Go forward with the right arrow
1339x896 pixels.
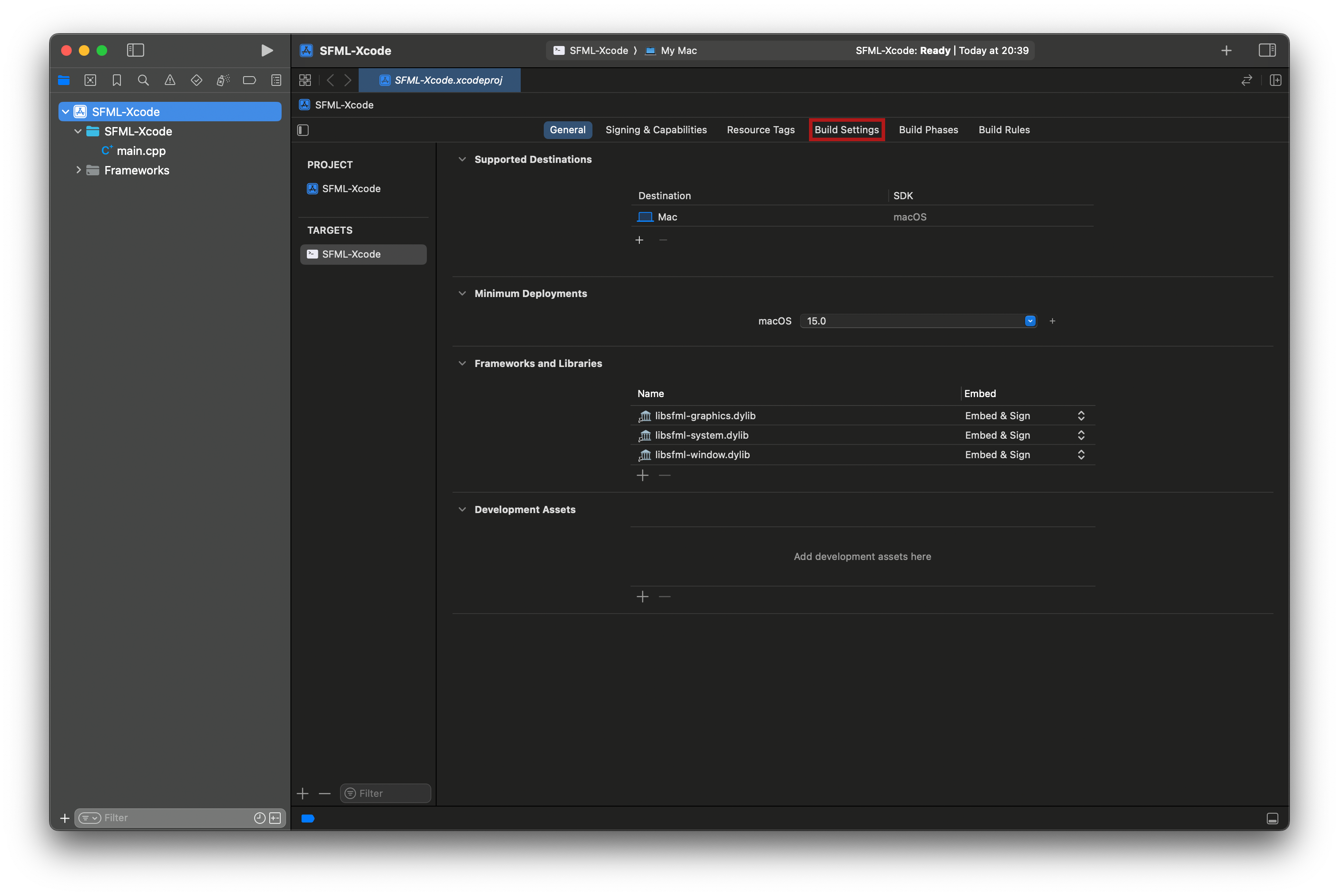point(348,80)
